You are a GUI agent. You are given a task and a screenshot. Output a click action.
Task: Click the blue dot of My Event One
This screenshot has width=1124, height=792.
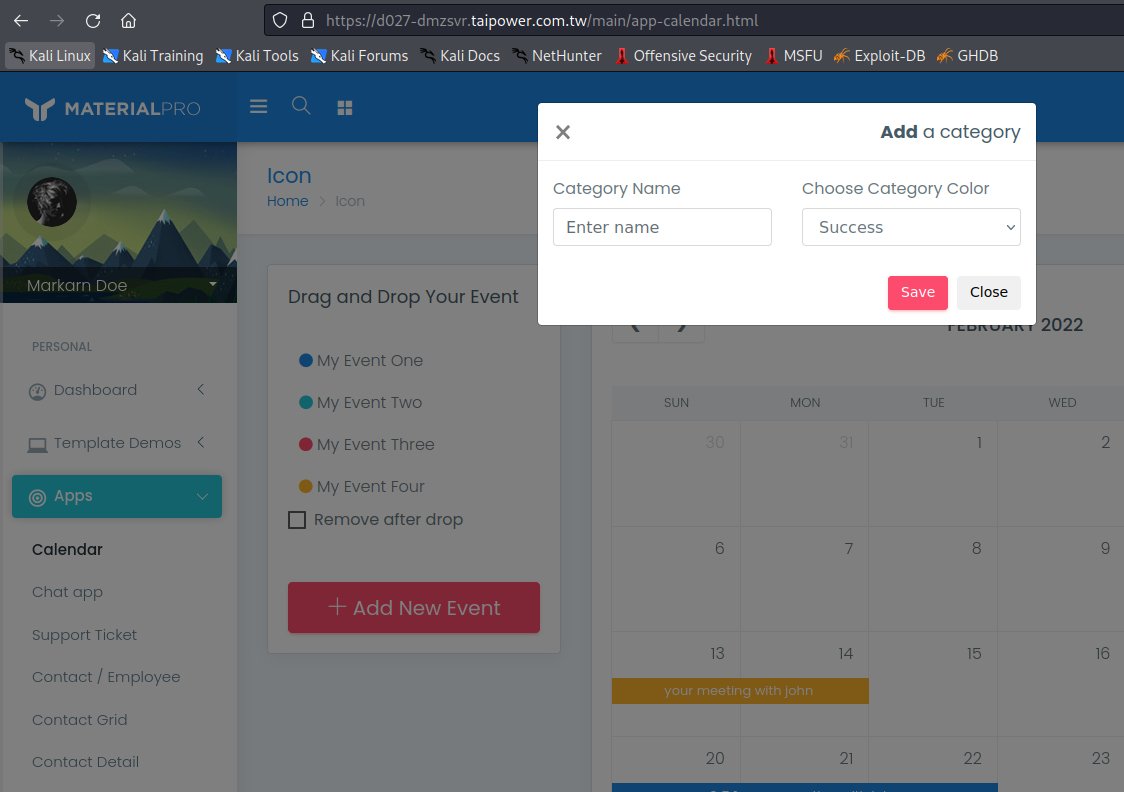(305, 361)
